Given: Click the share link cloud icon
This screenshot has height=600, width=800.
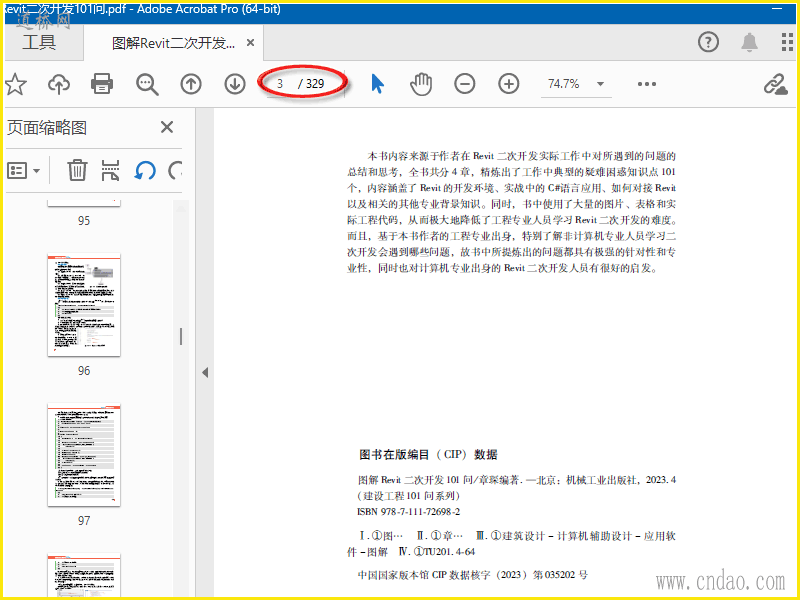Looking at the screenshot, I should [776, 84].
